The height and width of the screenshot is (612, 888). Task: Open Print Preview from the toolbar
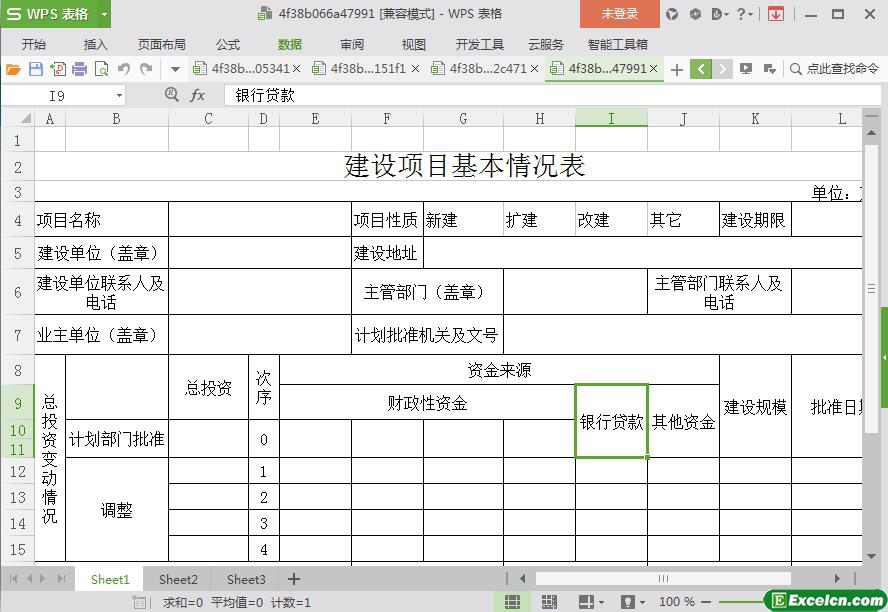click(x=101, y=69)
